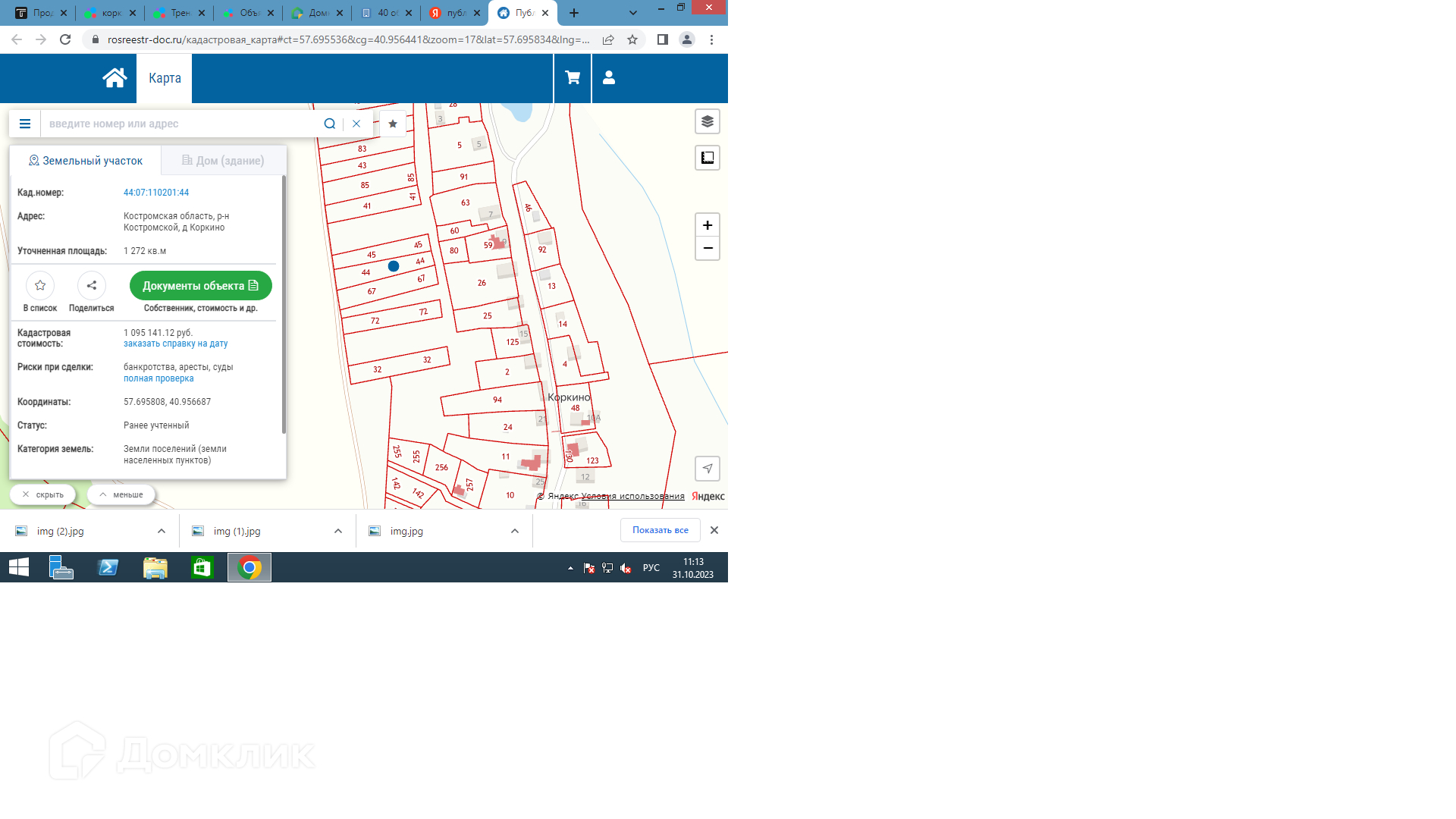Open cadastral number 44:07:110201:44 link
Viewport: 1456px width, 819px height.
[156, 193]
